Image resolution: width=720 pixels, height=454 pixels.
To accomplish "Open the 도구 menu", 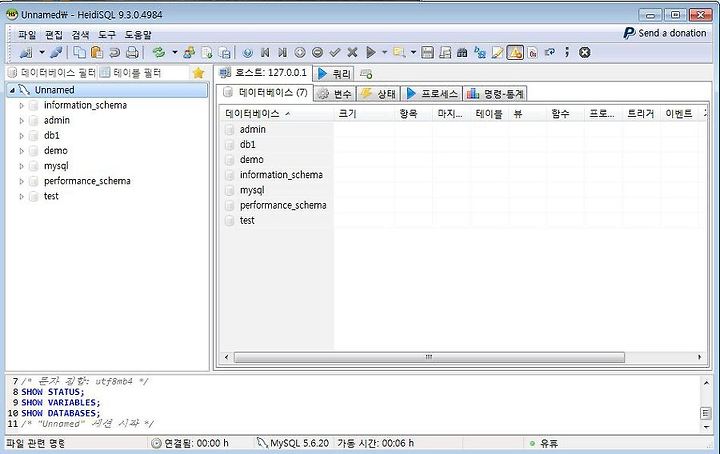I will [107, 34].
